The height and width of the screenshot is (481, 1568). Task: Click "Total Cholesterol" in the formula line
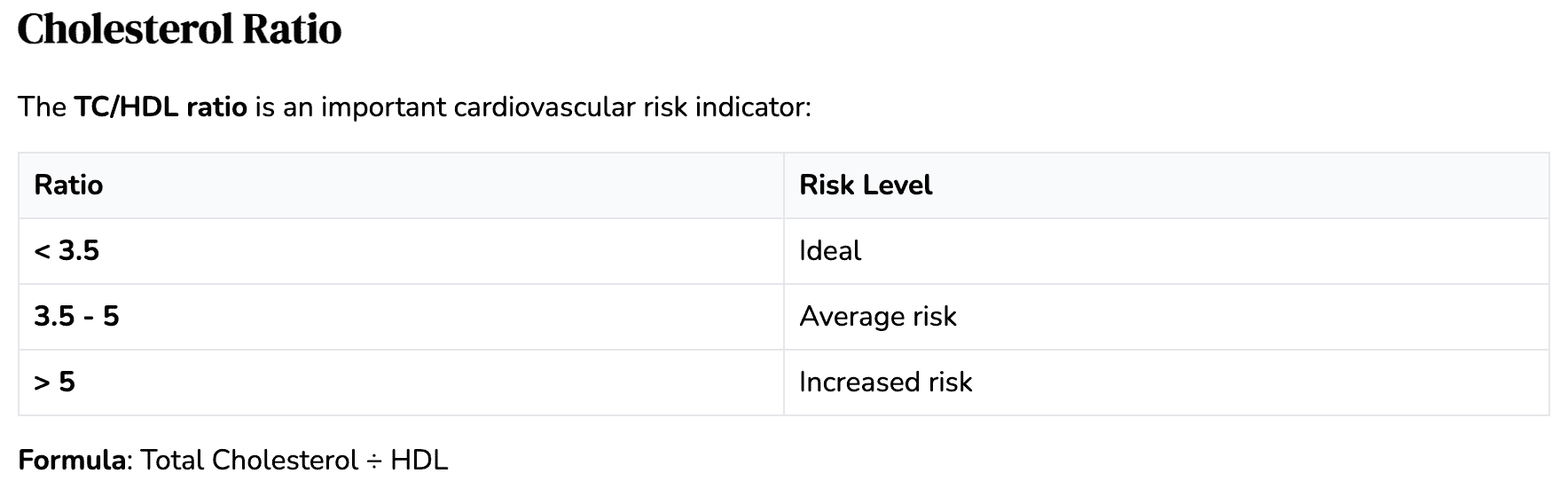click(249, 461)
